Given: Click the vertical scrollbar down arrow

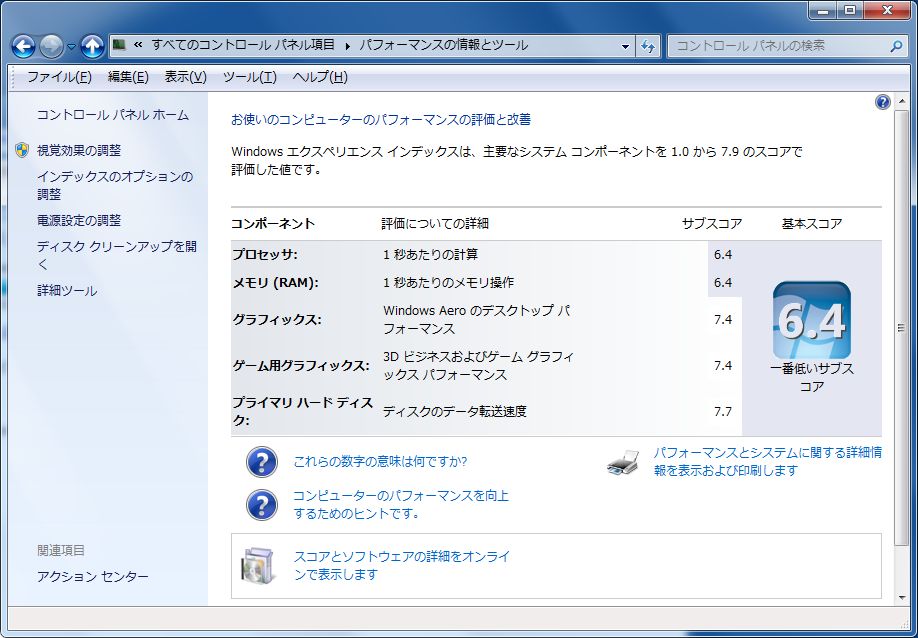Looking at the screenshot, I should [x=901, y=598].
